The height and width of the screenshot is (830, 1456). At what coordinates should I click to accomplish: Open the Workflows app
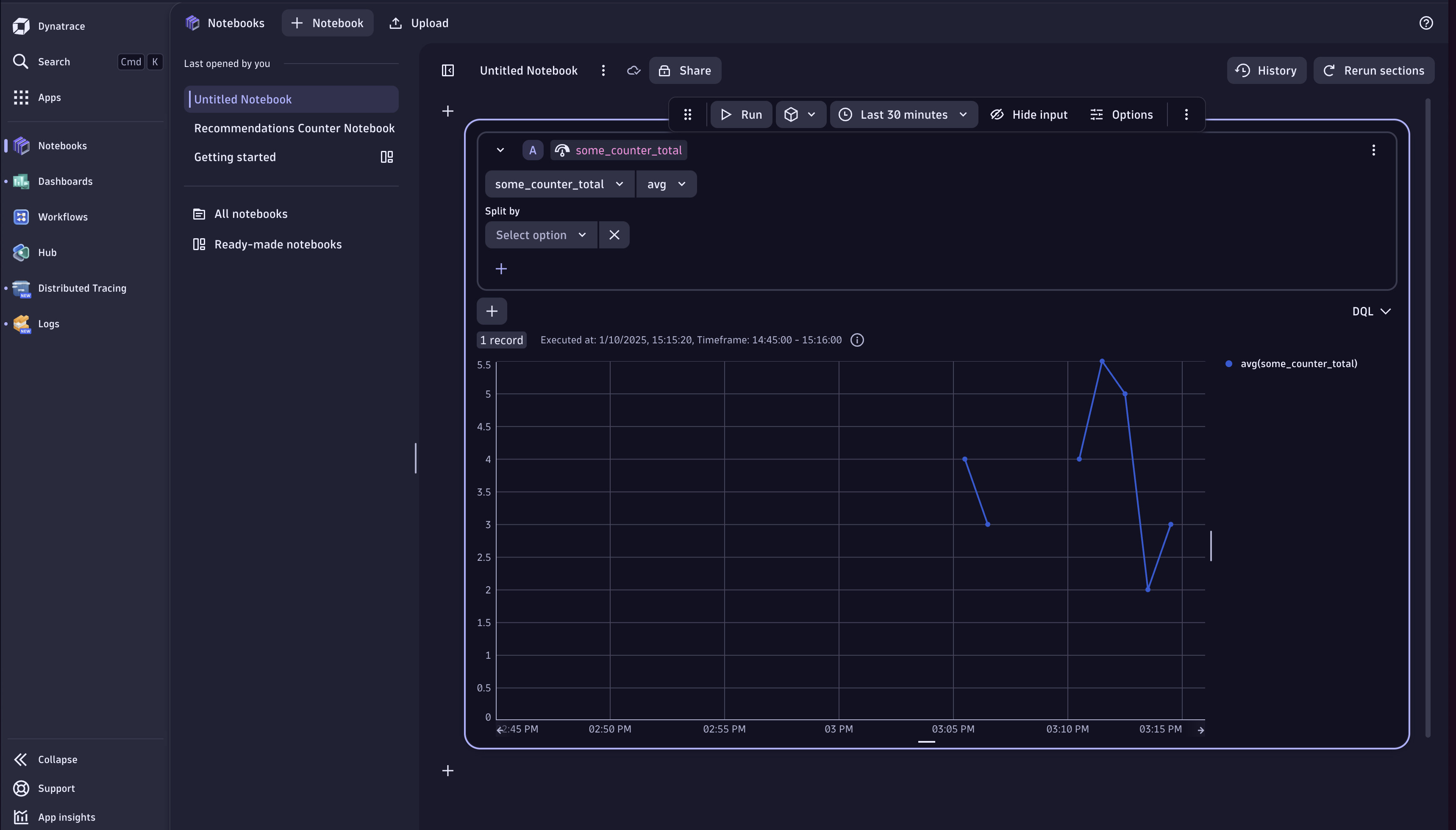pos(63,217)
